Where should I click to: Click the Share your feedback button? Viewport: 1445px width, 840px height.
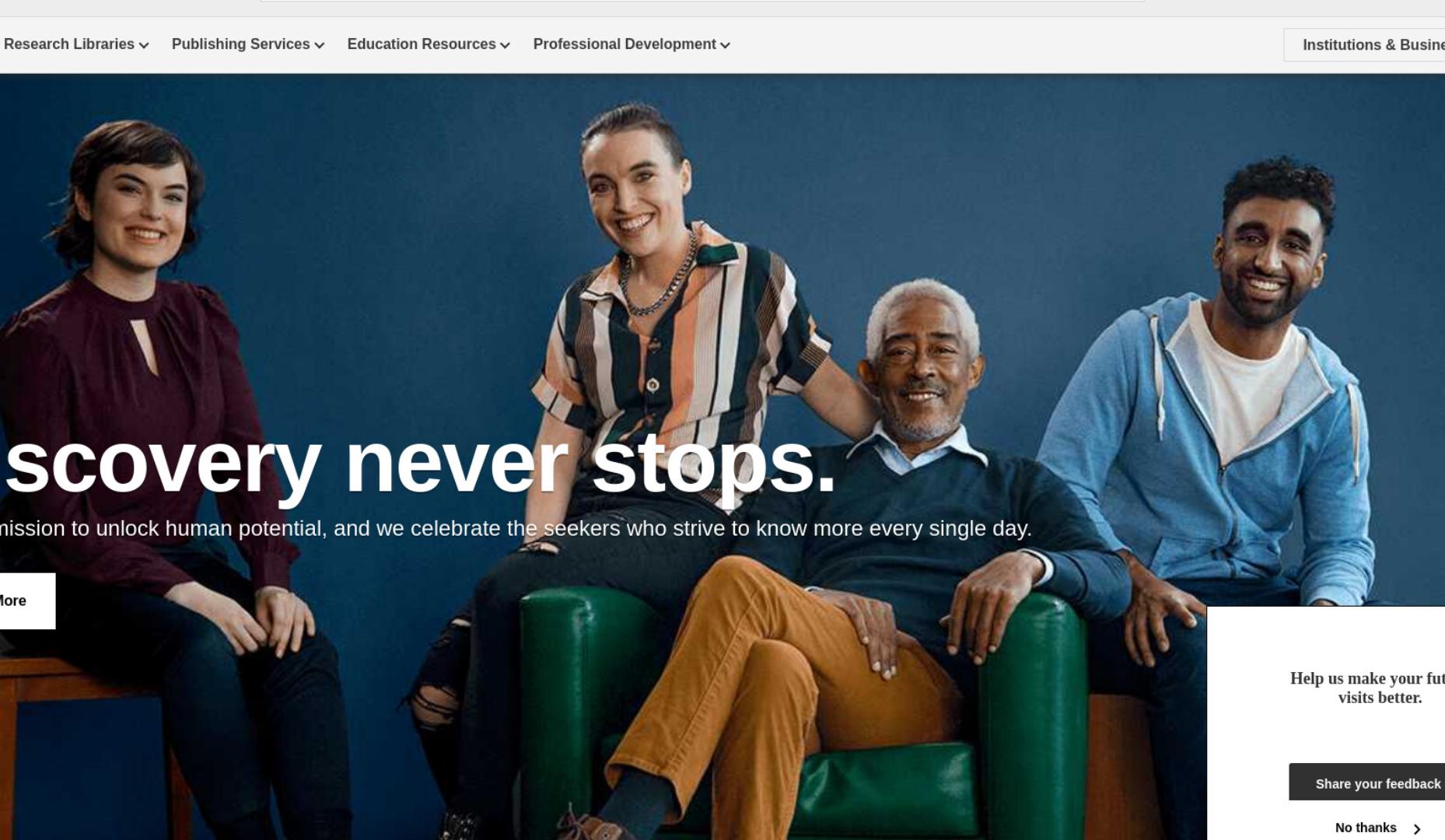[x=1367, y=782]
